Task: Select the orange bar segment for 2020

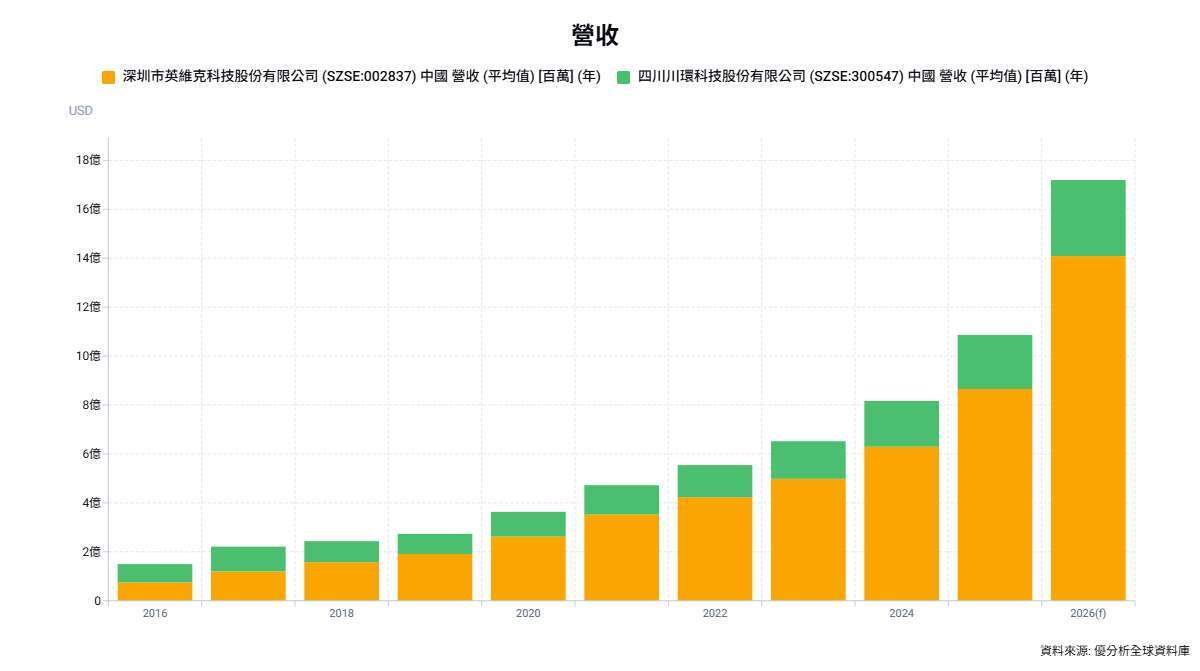Action: click(x=528, y=568)
